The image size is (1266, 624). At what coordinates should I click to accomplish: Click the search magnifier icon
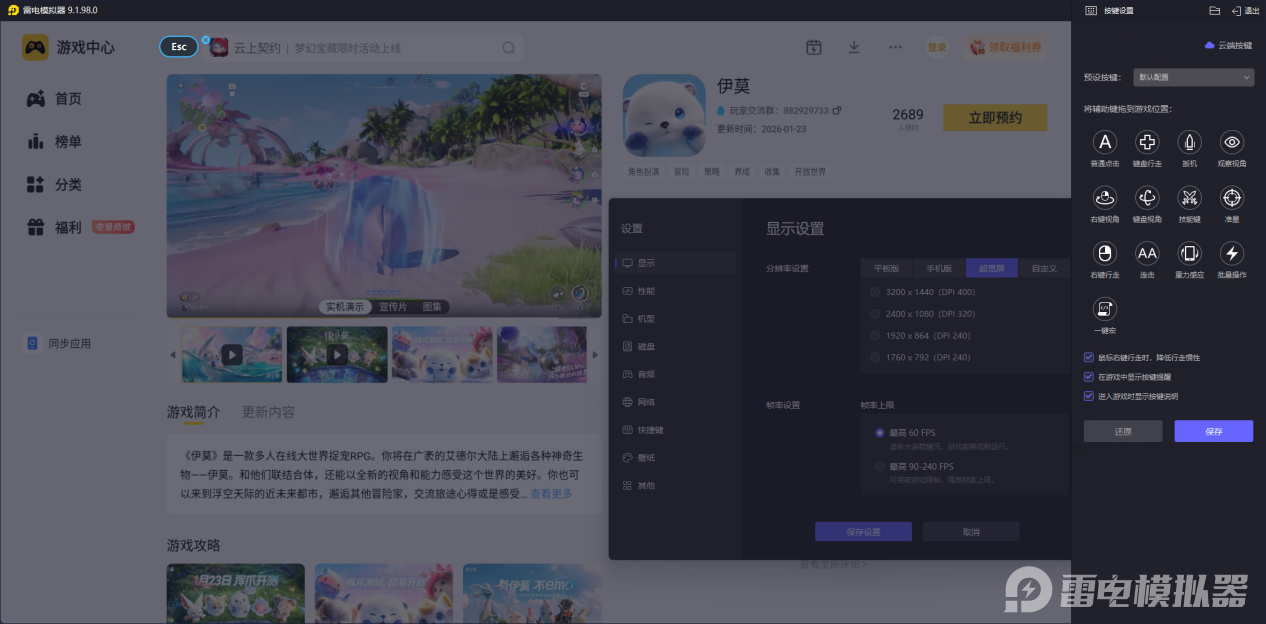pyautogui.click(x=509, y=48)
